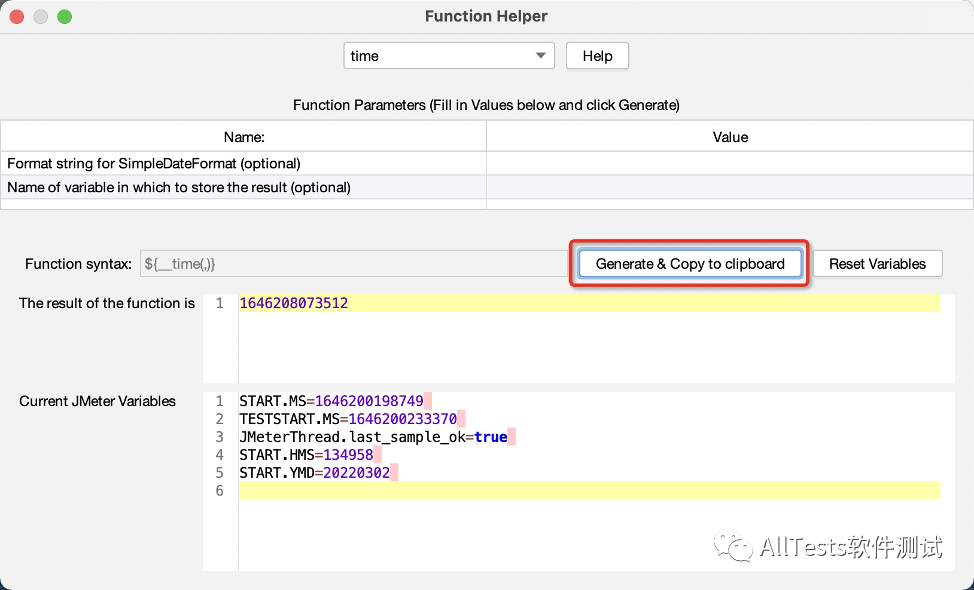Click the result value 1646208073512
Viewport: 974px width, 590px height.
click(294, 303)
